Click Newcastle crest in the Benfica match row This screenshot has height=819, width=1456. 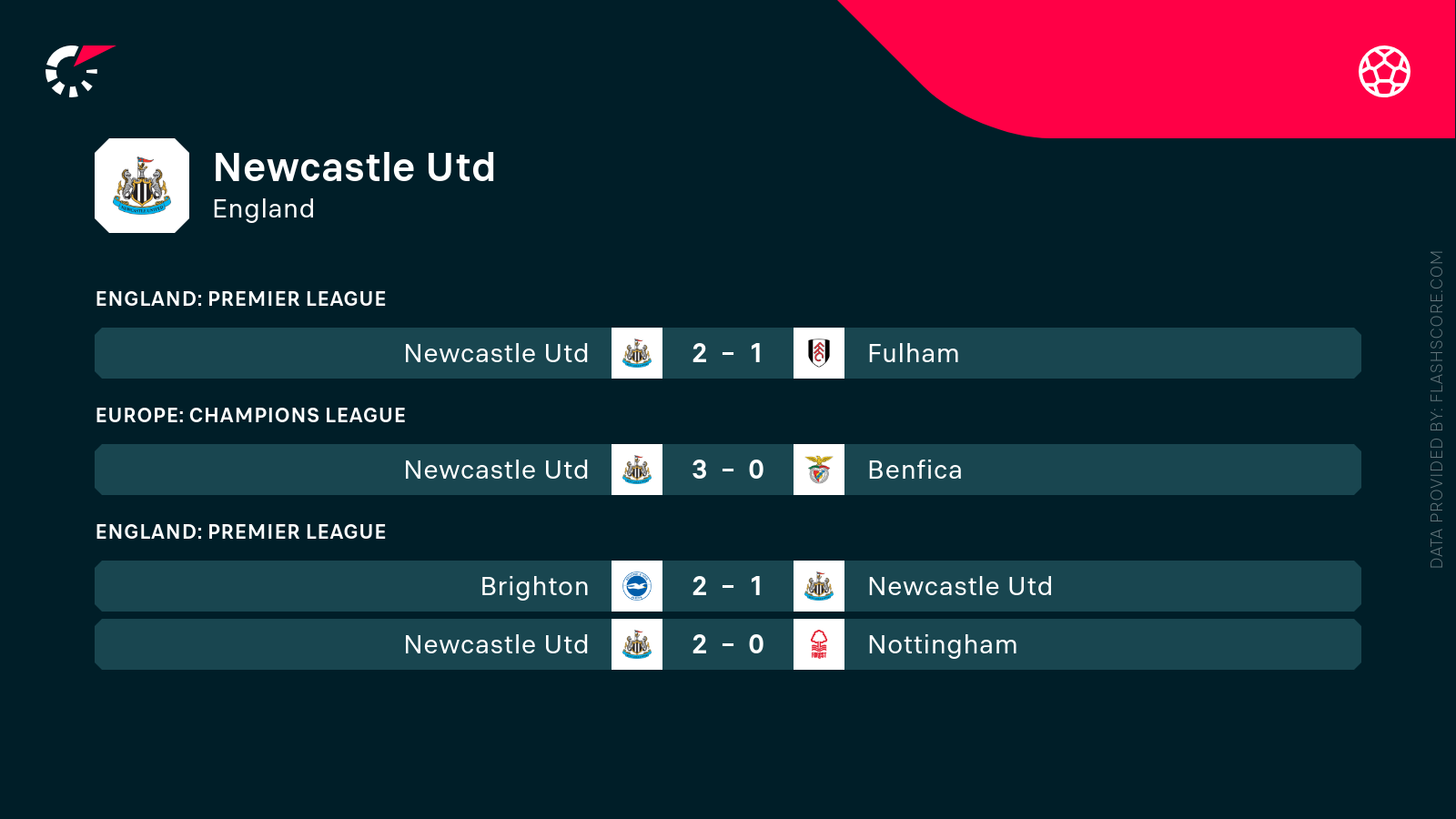(x=637, y=470)
